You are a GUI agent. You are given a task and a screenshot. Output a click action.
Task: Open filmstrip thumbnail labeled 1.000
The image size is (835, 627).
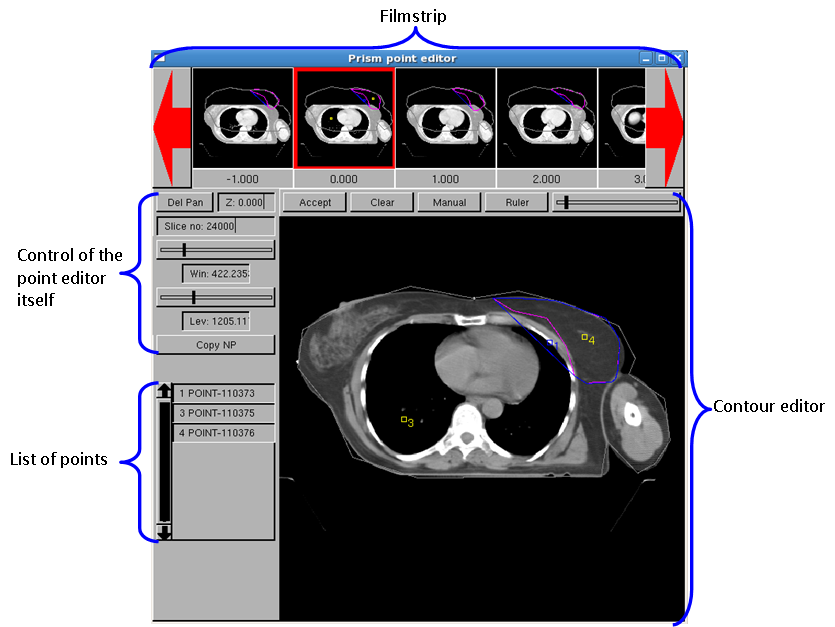[x=445, y=118]
